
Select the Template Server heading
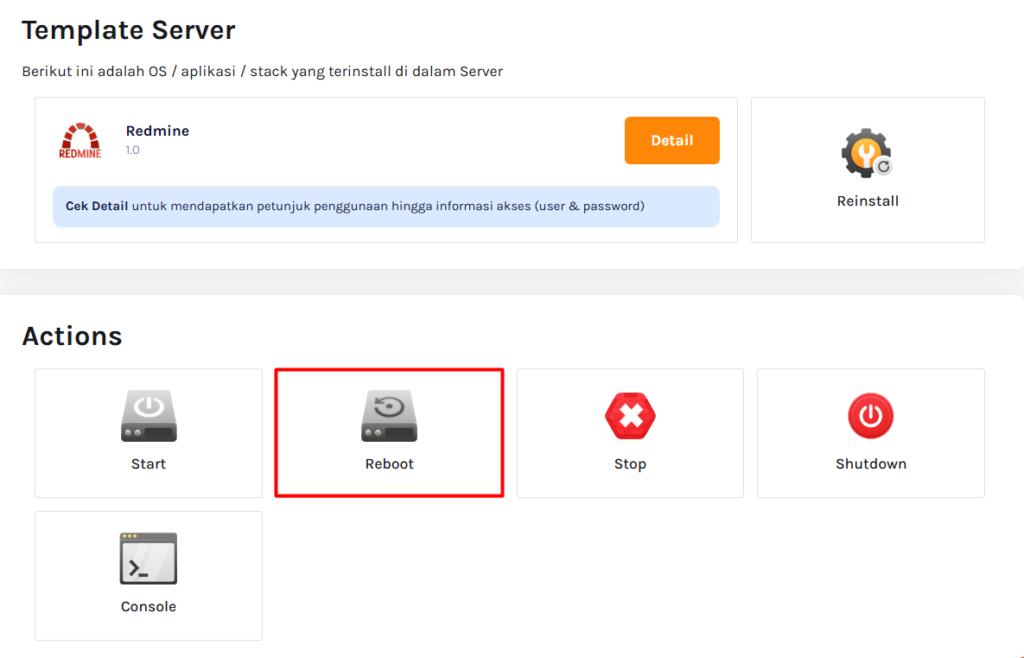(128, 30)
